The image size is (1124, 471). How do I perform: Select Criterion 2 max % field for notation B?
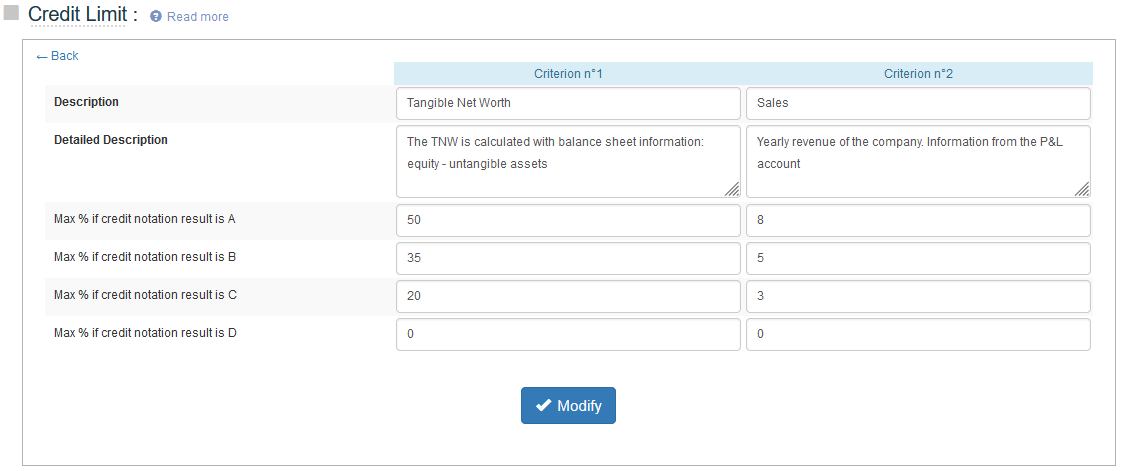[x=918, y=258]
